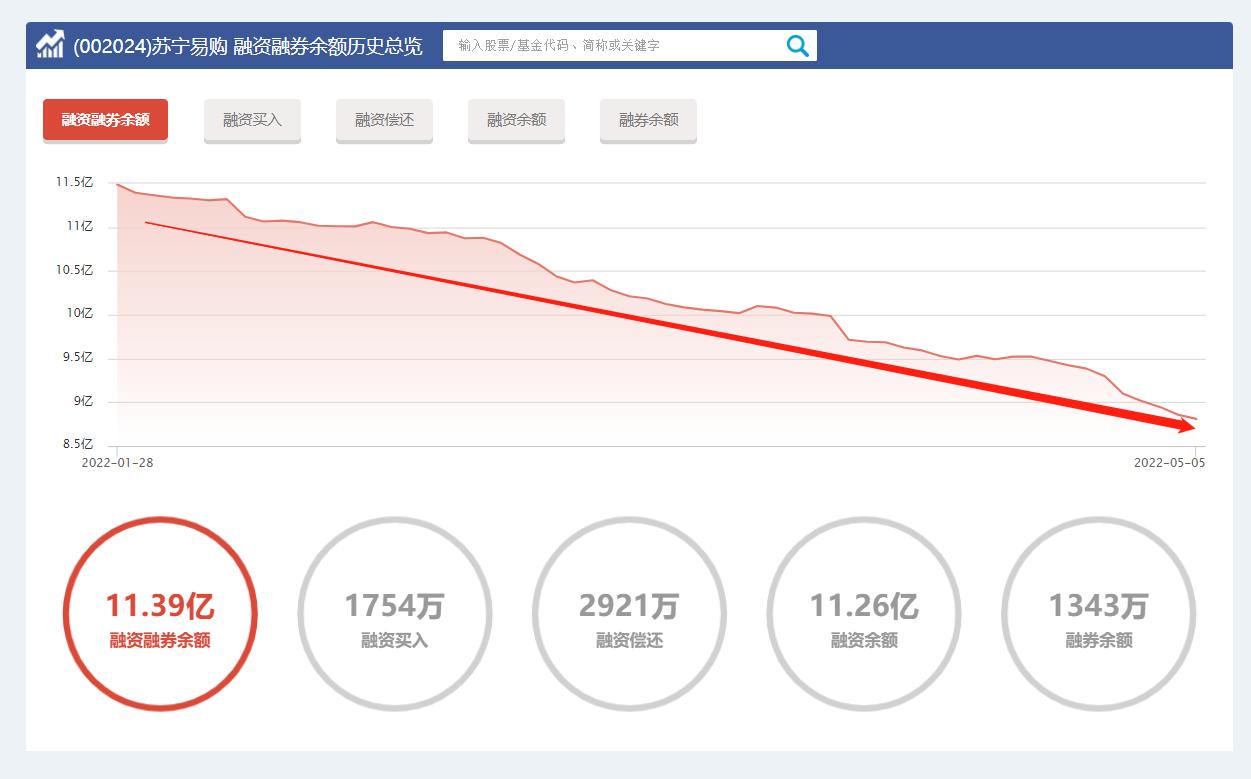
Task: Select the red 融资融券余额 circle showing 11.39亿
Action: click(x=160, y=614)
